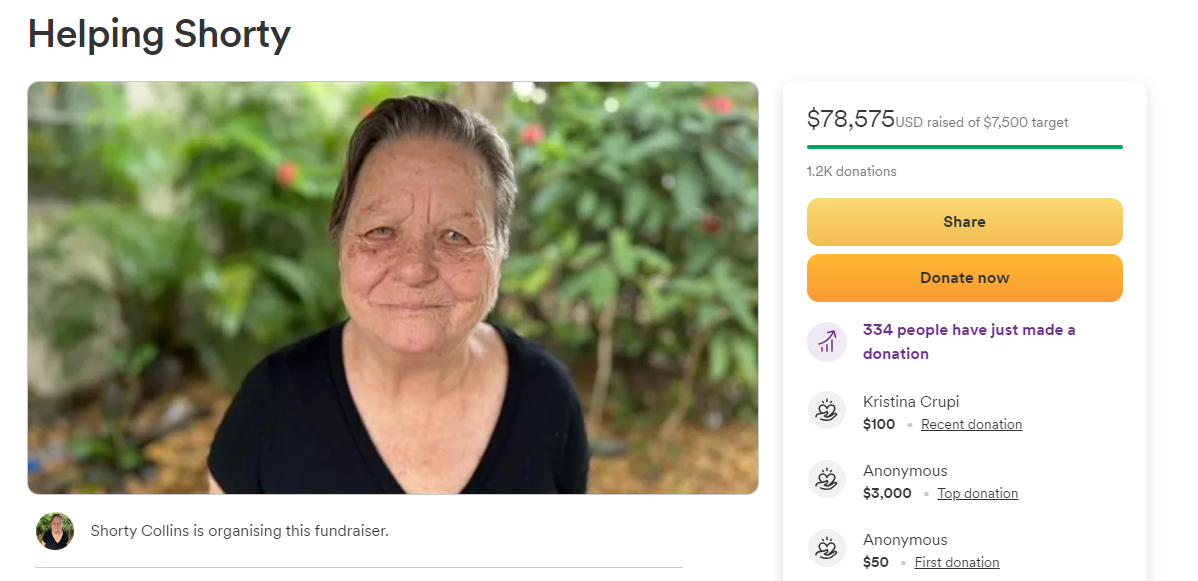Select the donor name Kristina Crupi
Viewport: 1198px width, 581px height.
coord(911,401)
